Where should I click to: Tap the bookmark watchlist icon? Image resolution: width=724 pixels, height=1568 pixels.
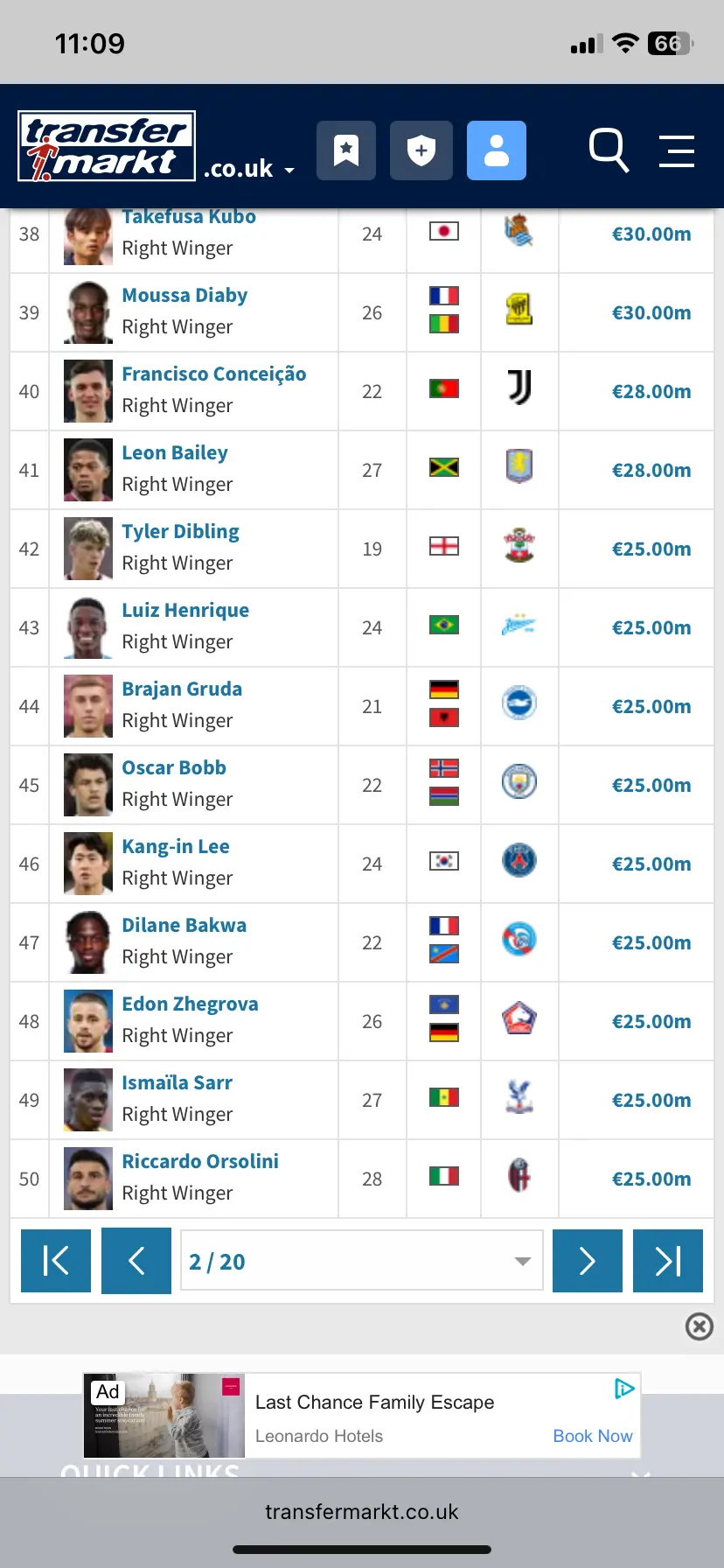[346, 150]
